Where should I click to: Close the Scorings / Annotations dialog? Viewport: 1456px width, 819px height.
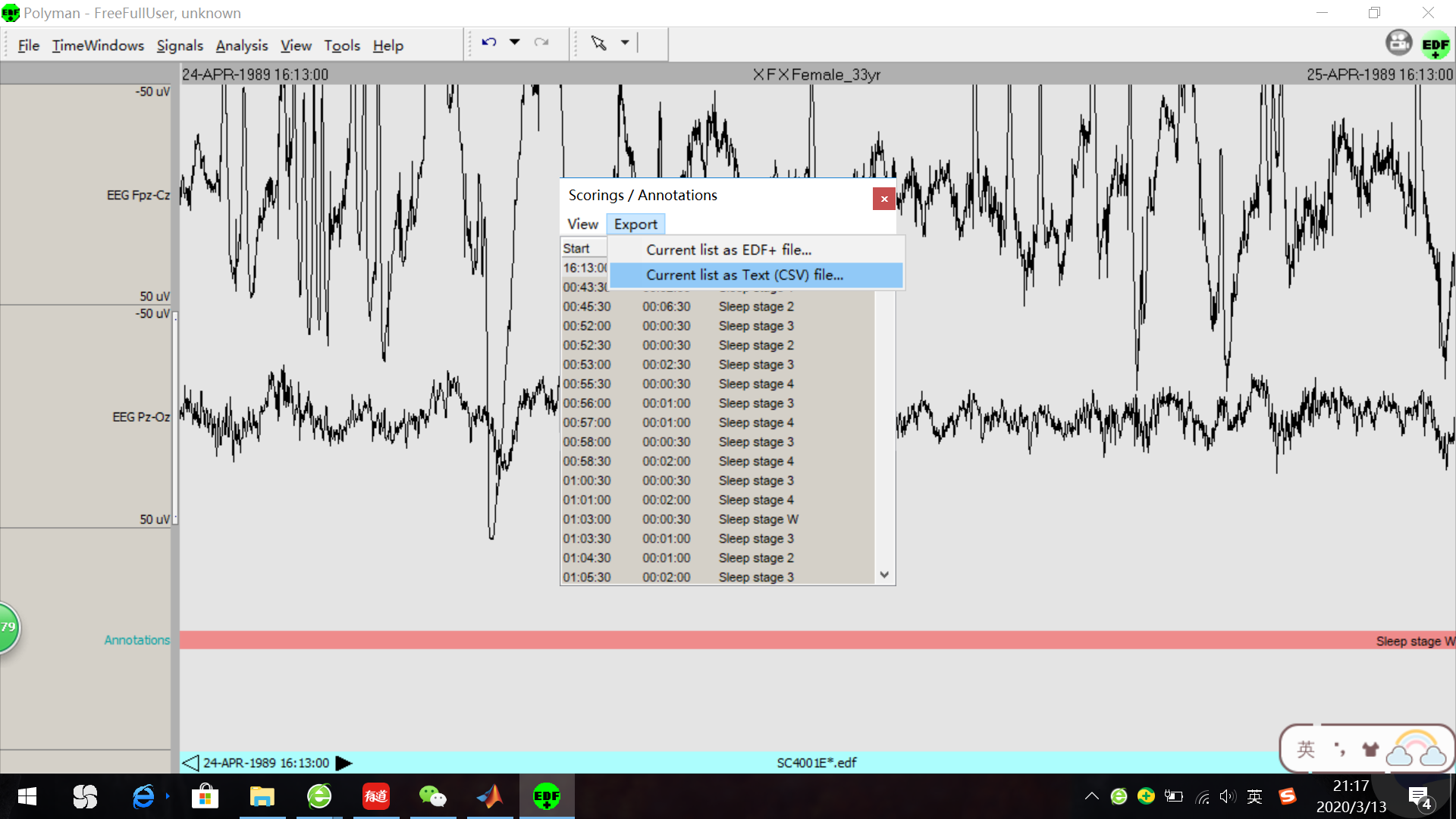883,199
